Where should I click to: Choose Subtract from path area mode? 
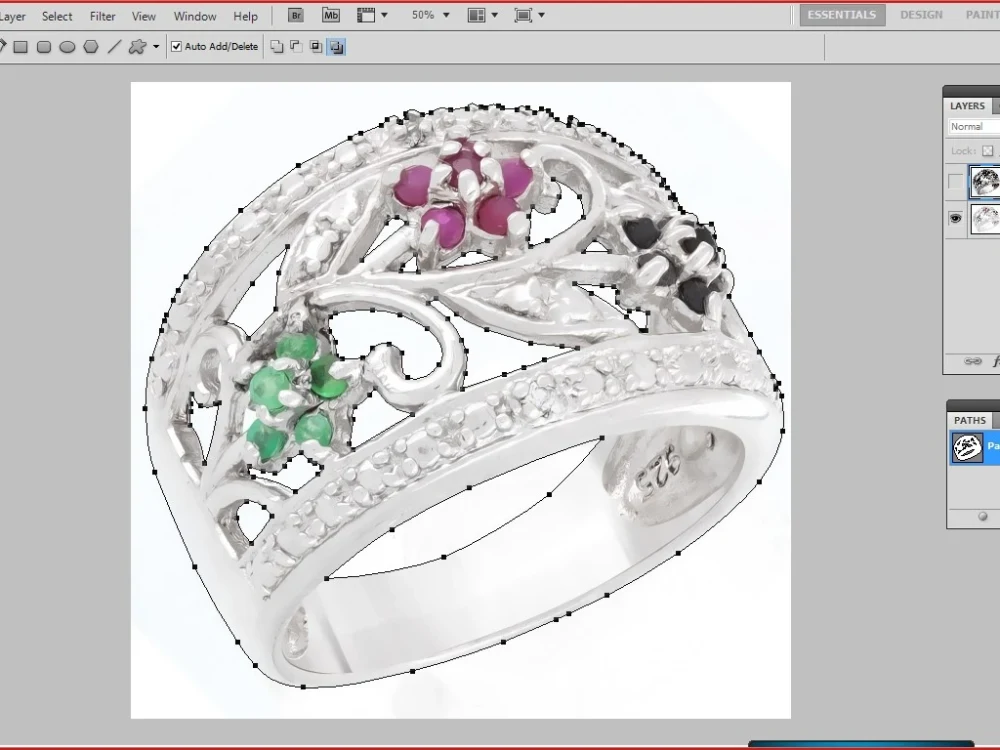point(296,47)
